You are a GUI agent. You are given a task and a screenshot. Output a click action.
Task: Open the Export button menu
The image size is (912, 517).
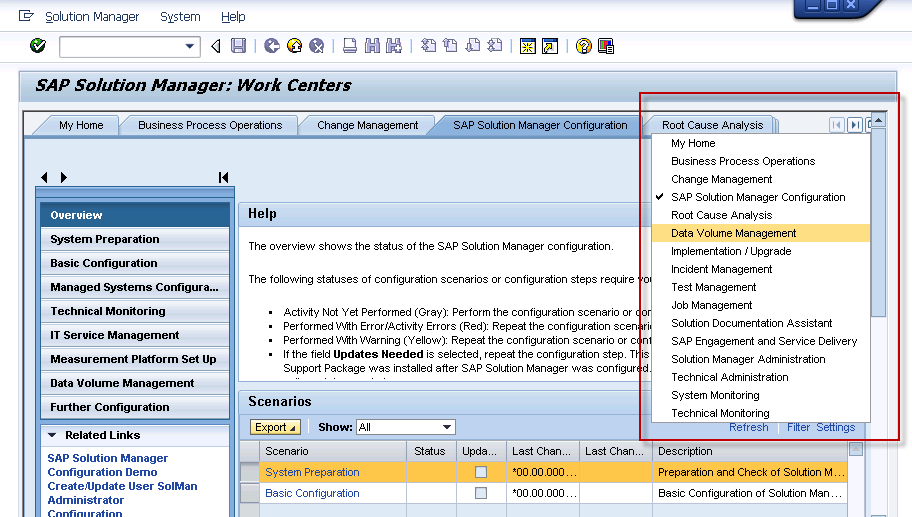coord(275,427)
